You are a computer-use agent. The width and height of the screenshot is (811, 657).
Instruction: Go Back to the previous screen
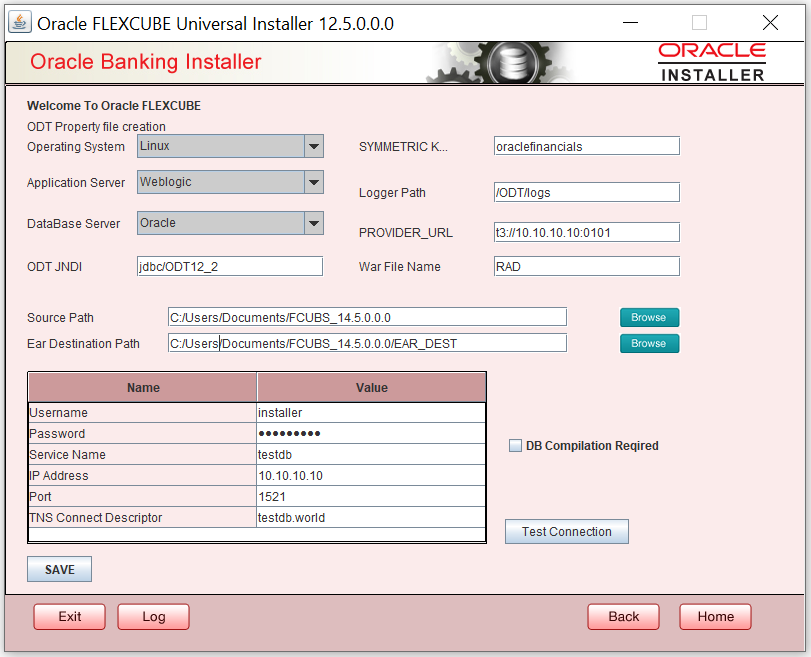pos(623,617)
